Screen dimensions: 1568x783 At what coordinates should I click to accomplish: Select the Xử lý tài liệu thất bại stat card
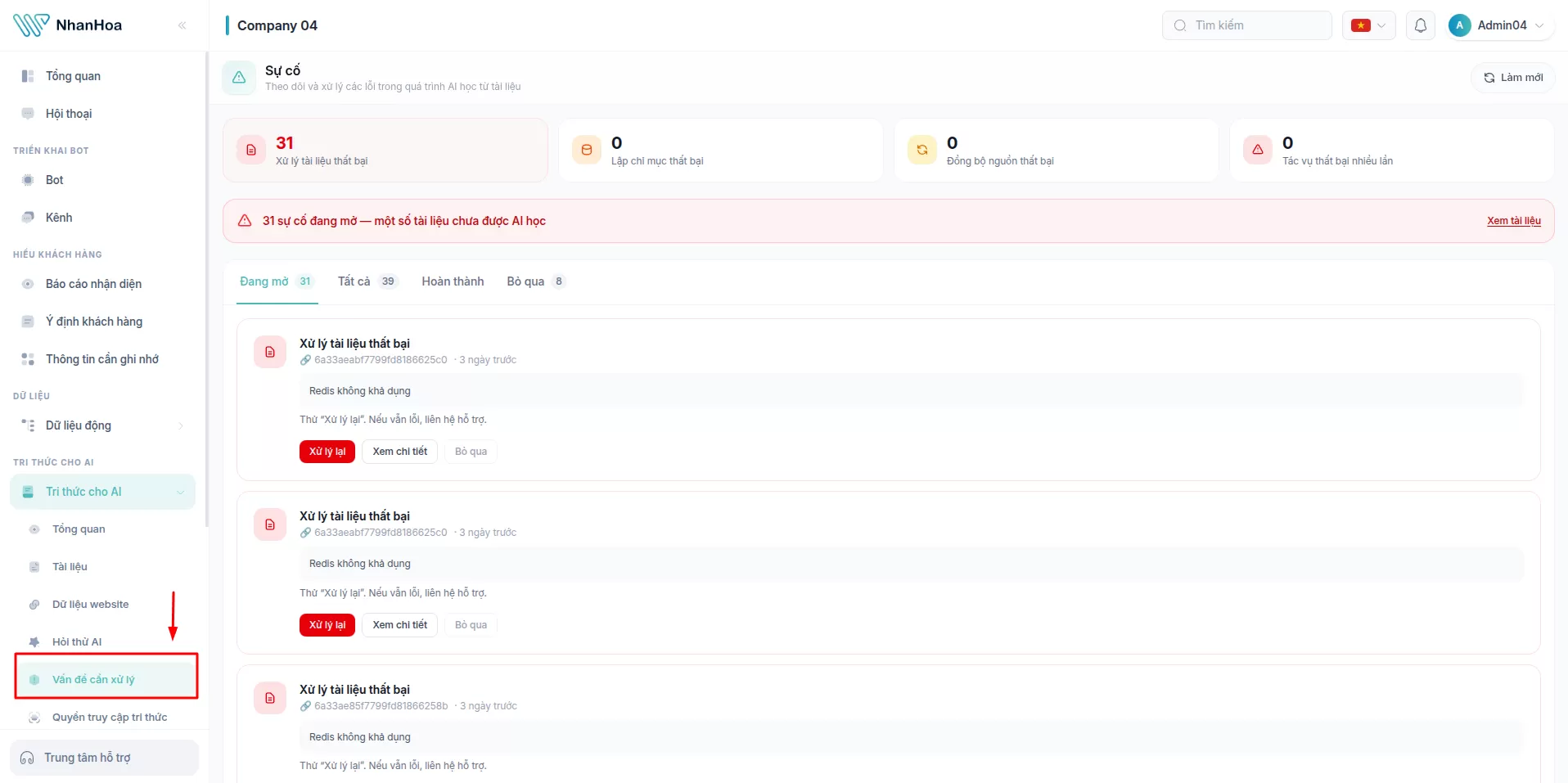(385, 151)
